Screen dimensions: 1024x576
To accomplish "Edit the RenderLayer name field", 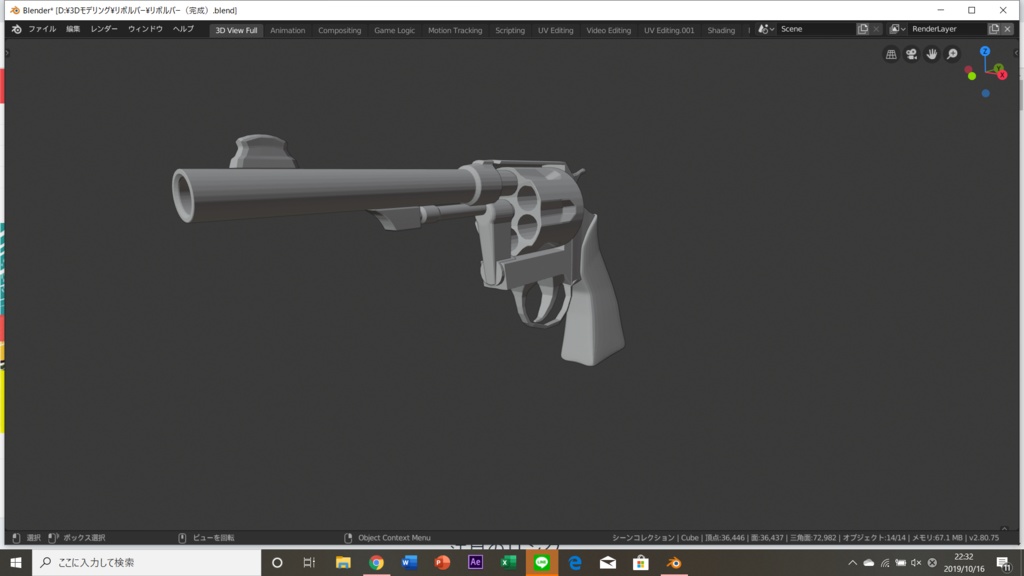I will pos(948,29).
